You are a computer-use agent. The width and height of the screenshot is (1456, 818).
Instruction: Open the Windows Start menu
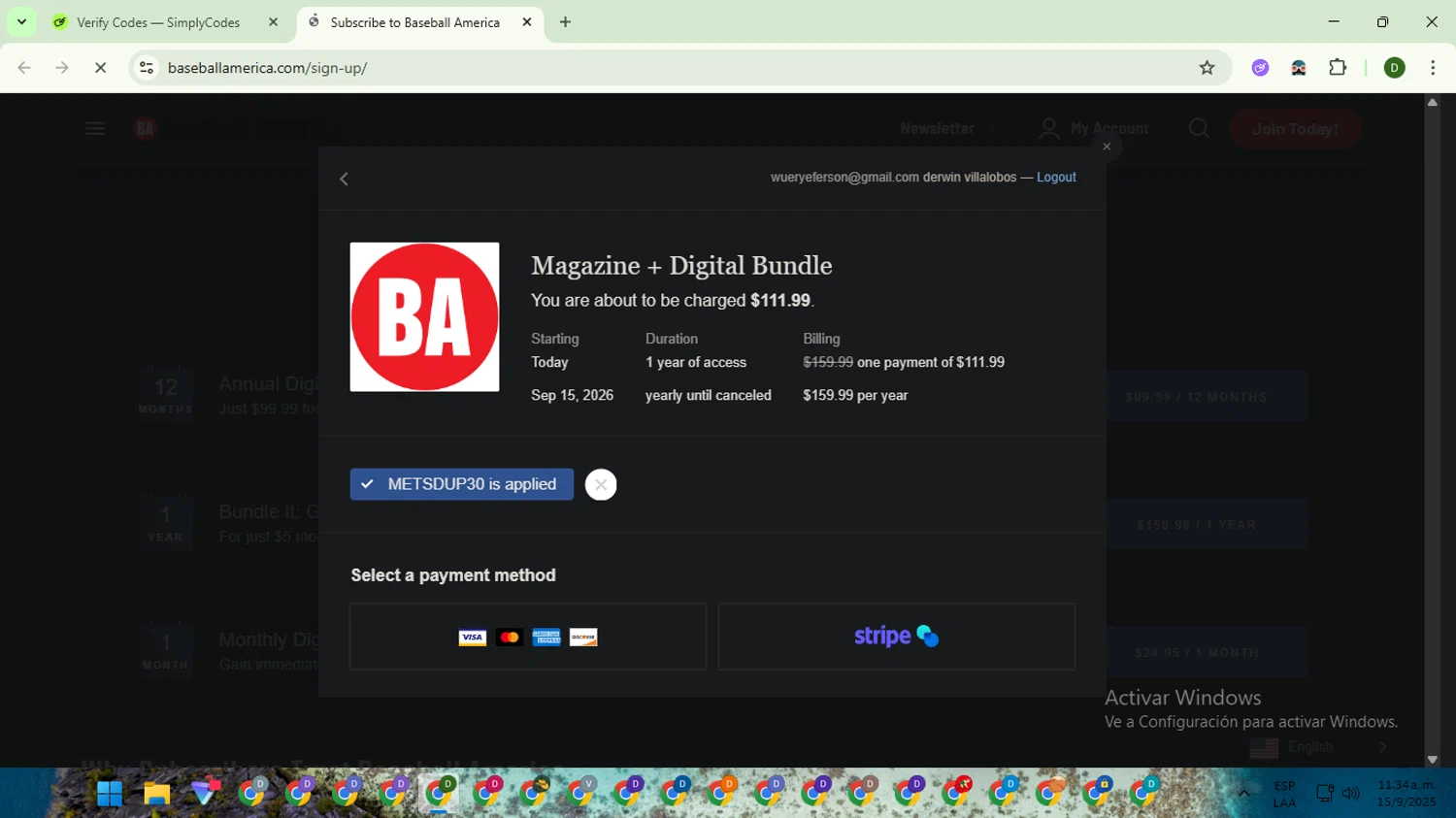(x=110, y=793)
